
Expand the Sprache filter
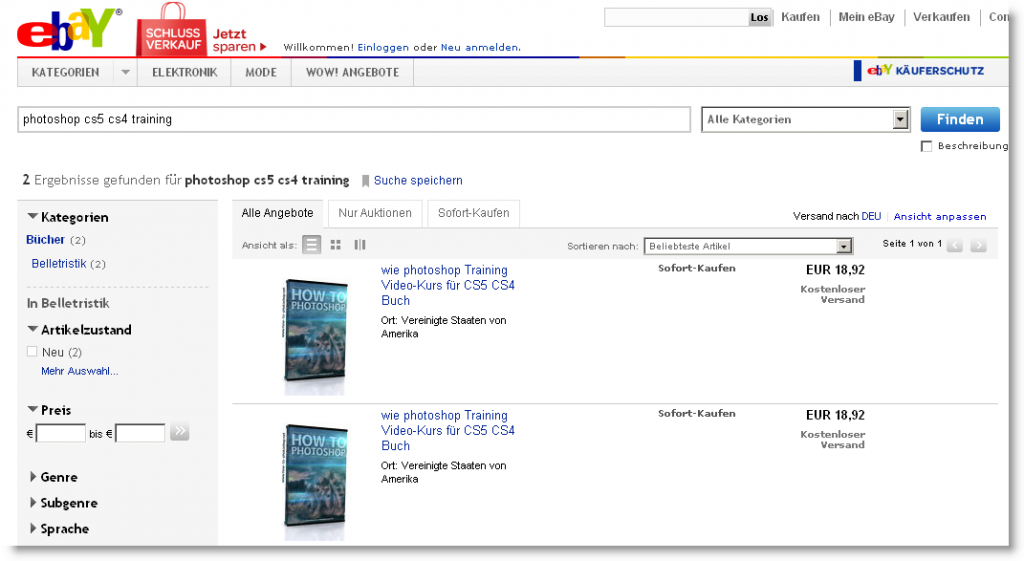coord(33,528)
